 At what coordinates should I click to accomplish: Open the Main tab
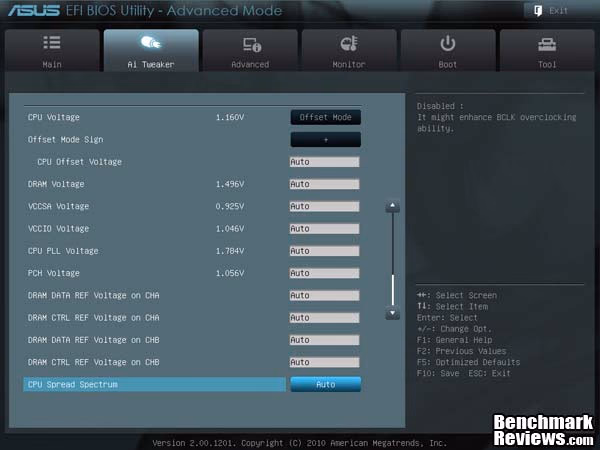(x=52, y=51)
